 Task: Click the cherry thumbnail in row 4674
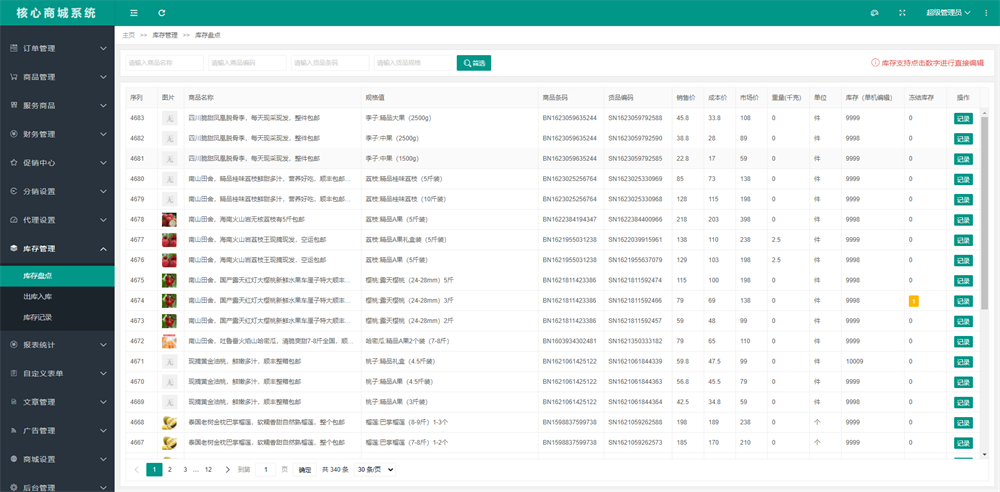(x=169, y=300)
